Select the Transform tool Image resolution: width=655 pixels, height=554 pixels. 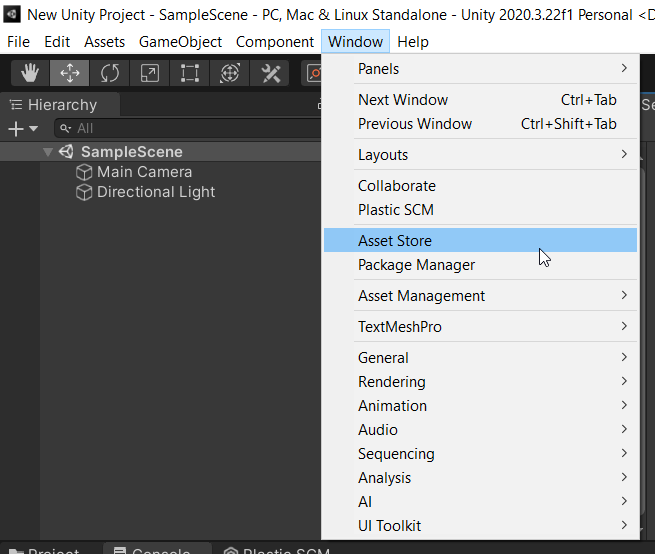click(x=230, y=73)
